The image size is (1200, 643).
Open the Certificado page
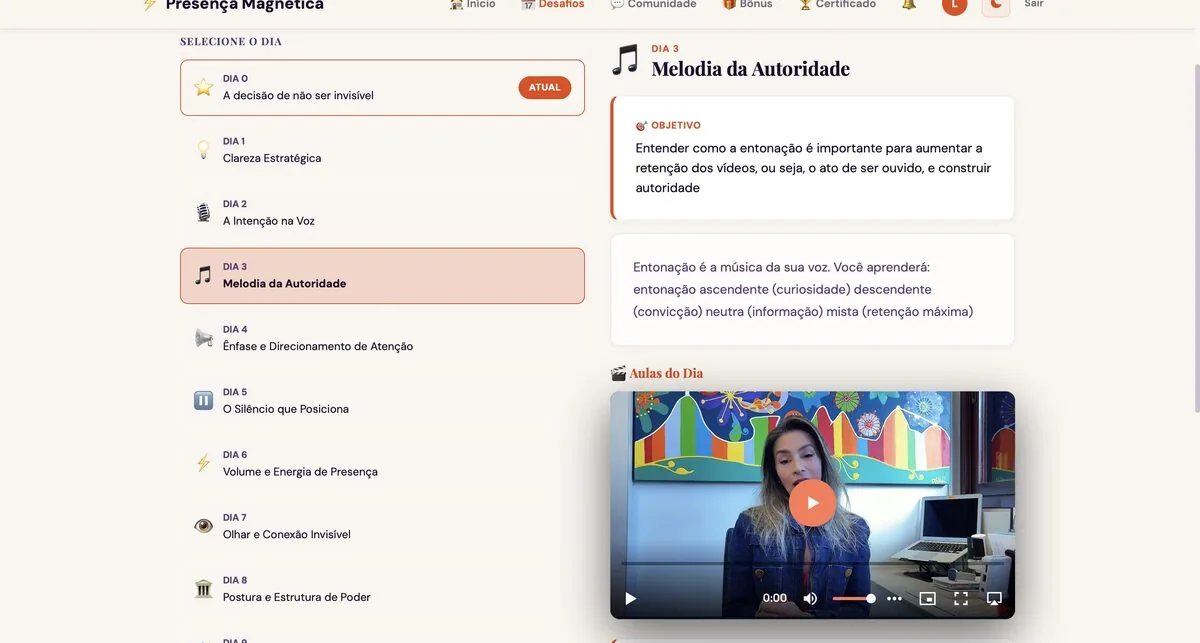(x=837, y=5)
